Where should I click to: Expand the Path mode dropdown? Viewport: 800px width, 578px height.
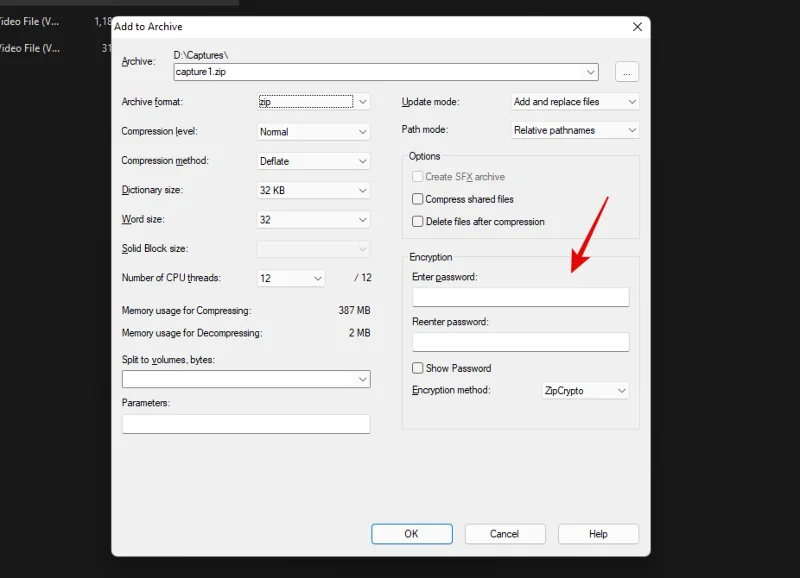[x=574, y=130]
